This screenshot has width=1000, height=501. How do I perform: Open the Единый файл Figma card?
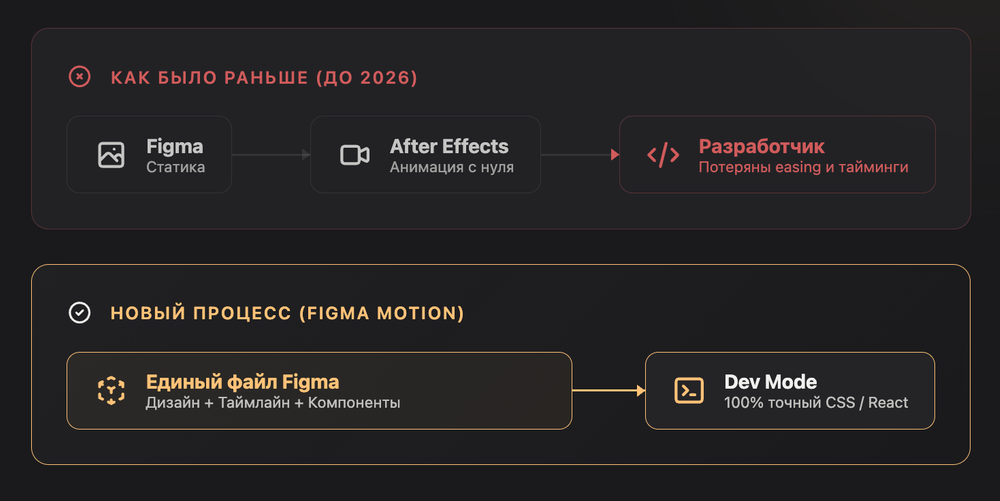(320, 390)
